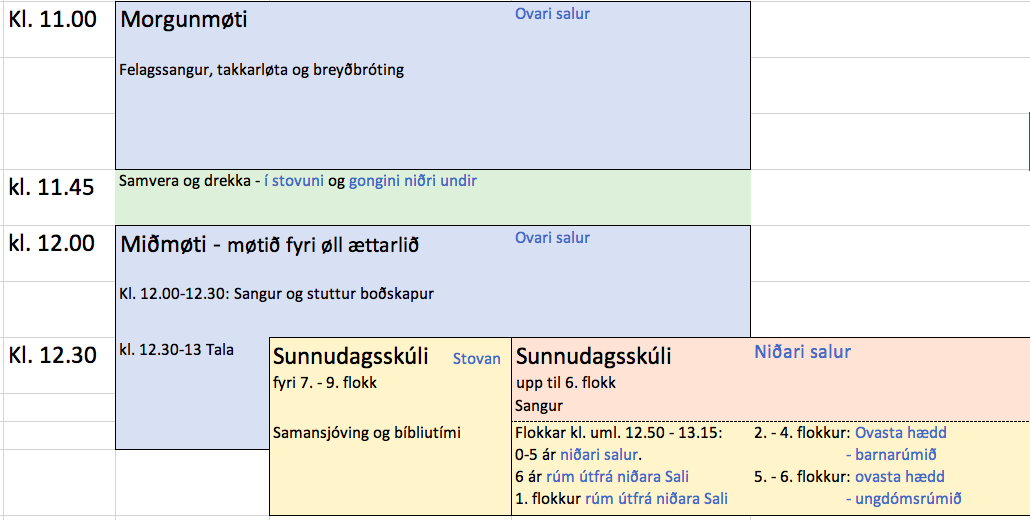
Task: Click '1. flokkur rúm útfrá niðara Sali' line
Action: 621,498
